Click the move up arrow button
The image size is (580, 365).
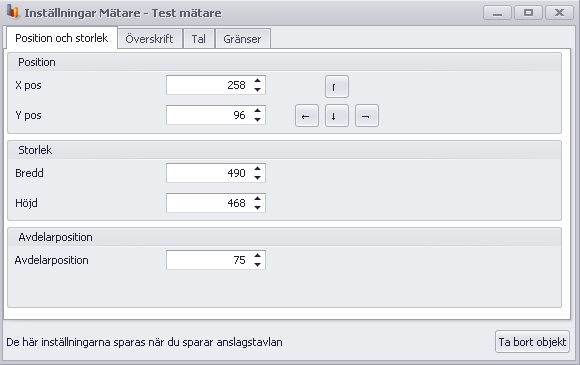[337, 87]
